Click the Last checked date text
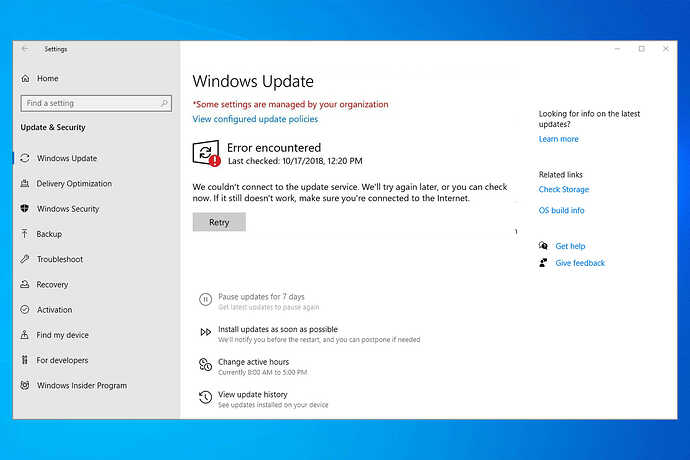Screen dimensions: 690x460 click(x=295, y=161)
